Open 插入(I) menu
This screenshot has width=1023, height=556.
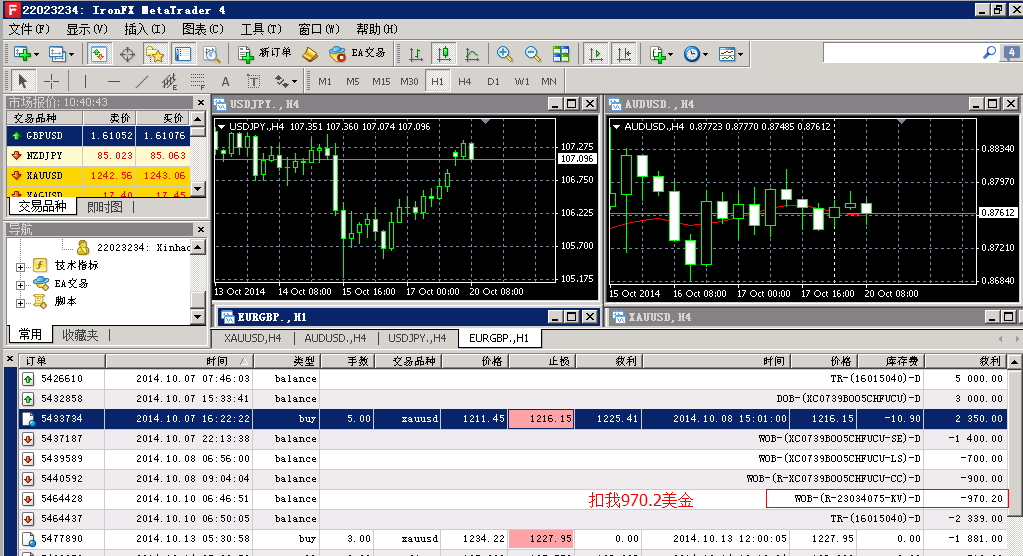point(145,29)
